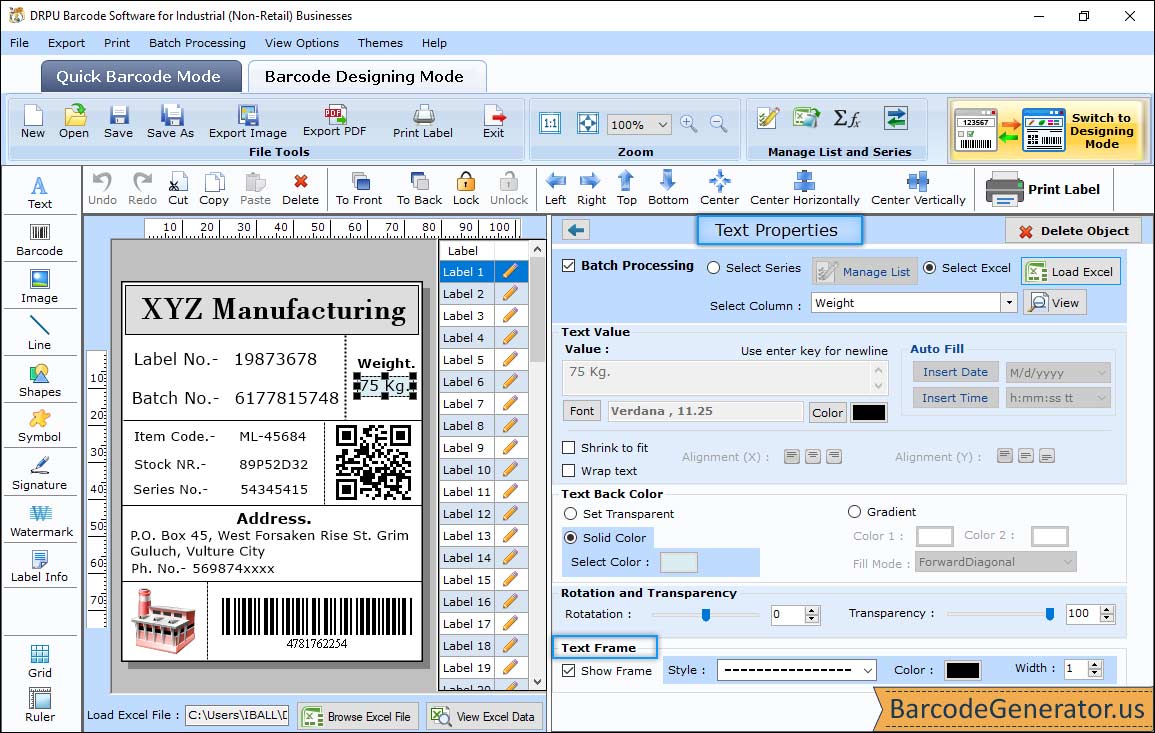Click the Manage List button
The height and width of the screenshot is (733, 1155).
pyautogui.click(x=865, y=271)
